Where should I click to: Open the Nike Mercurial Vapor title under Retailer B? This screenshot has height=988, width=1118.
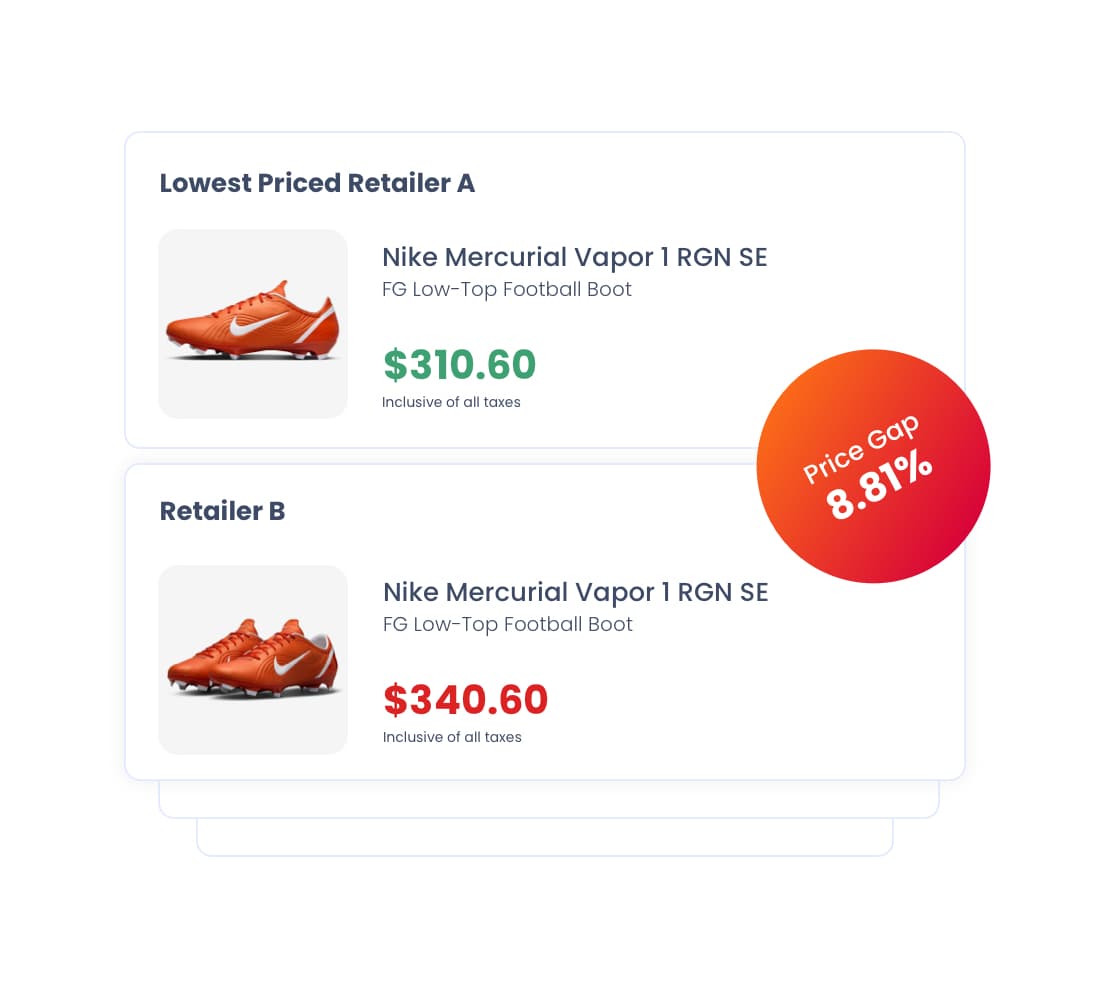pos(575,592)
